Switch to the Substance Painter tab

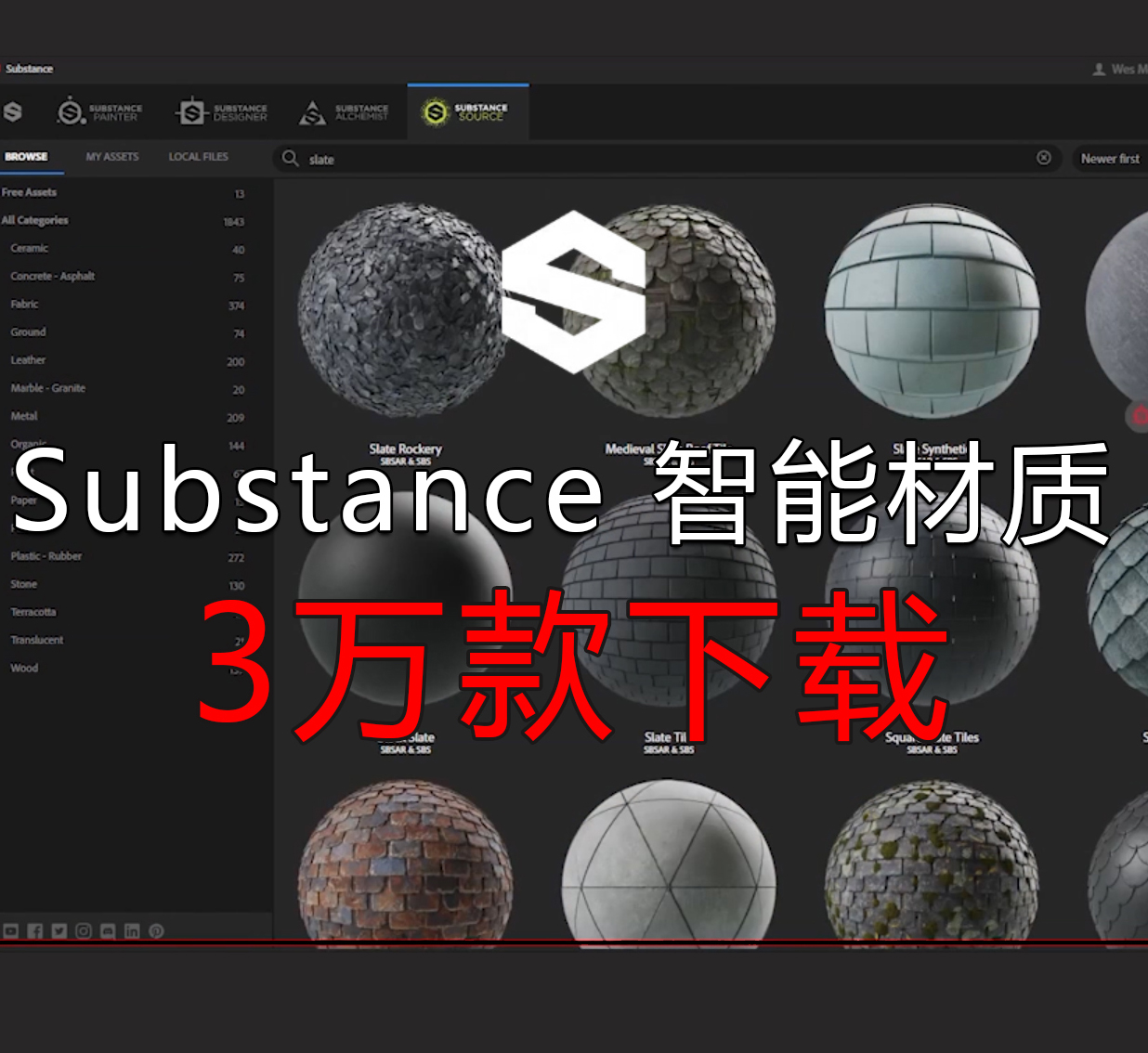click(x=99, y=112)
